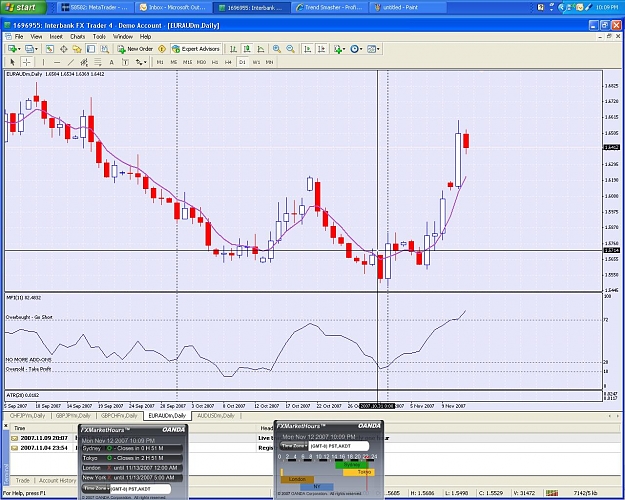Open the New Chart toolbar icon
This screenshot has width=625, height=500.
pos(12,49)
